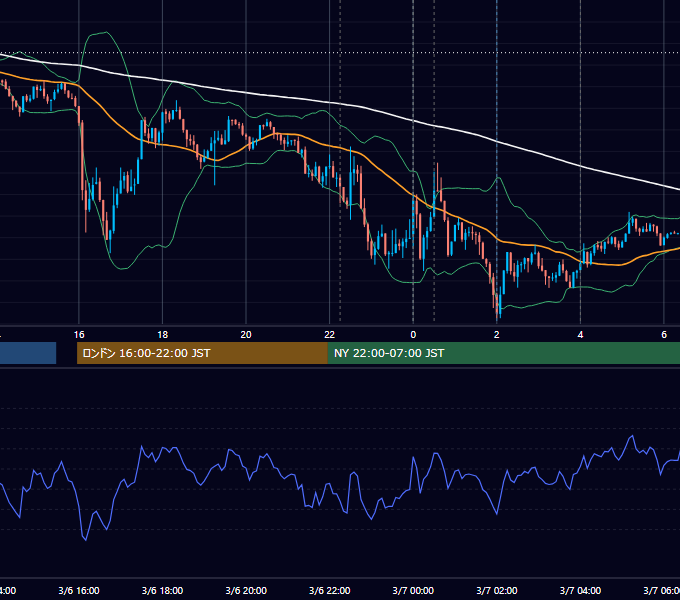The width and height of the screenshot is (680, 600).
Task: Click the hour label 6 under the price chart
Action: 664,335
